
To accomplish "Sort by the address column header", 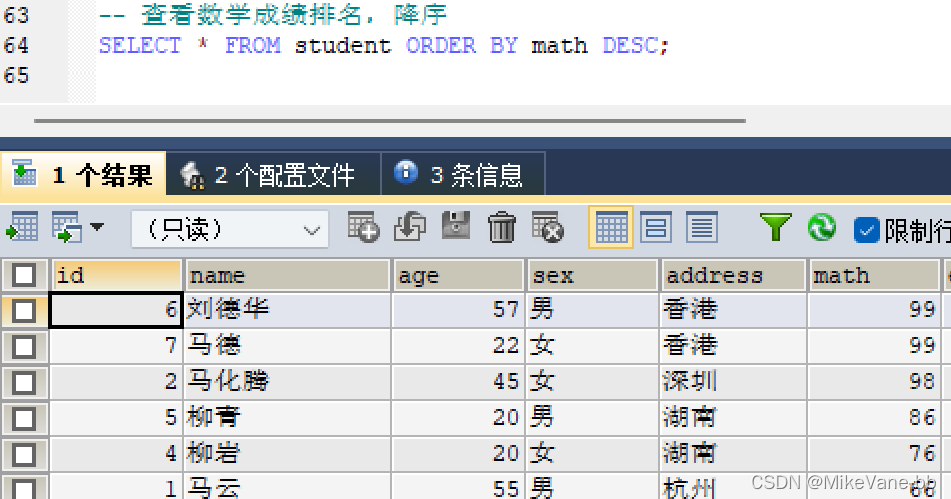I will point(733,275).
